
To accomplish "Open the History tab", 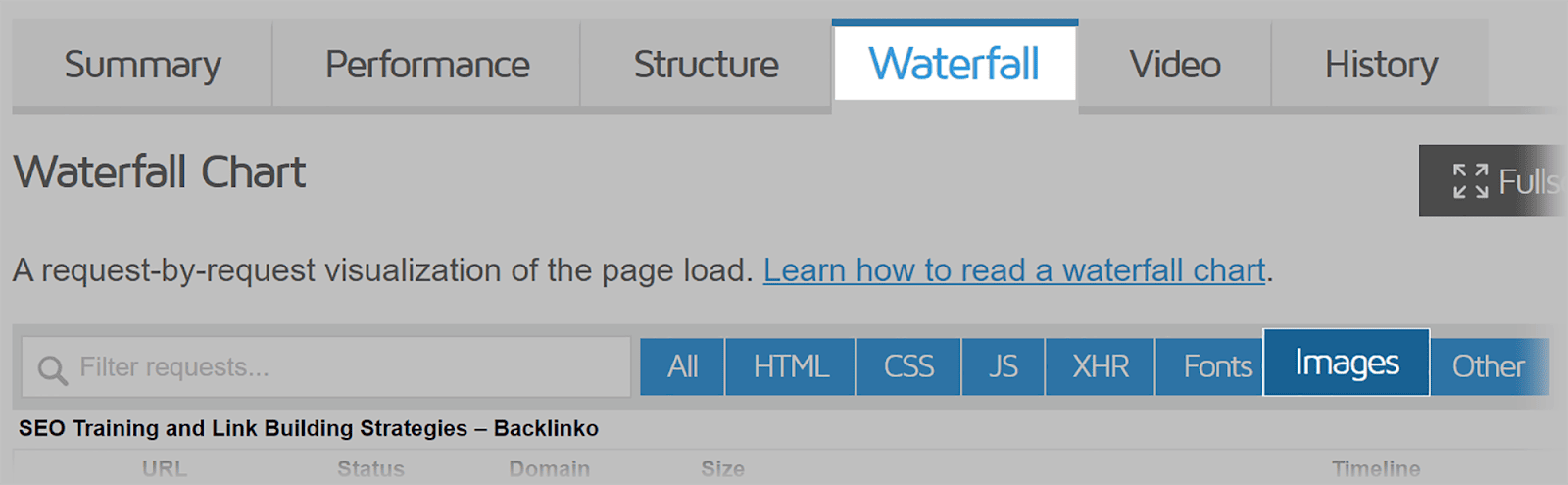I will 1381,65.
